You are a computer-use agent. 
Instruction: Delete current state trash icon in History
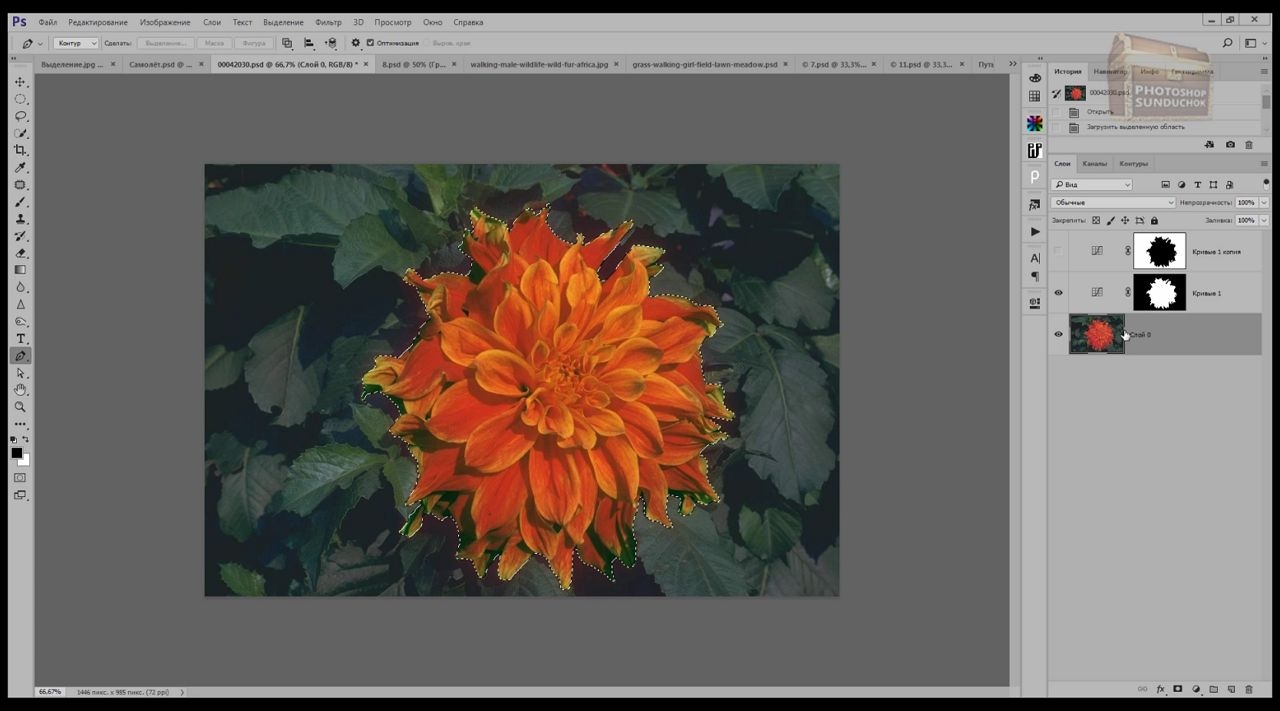click(x=1249, y=145)
